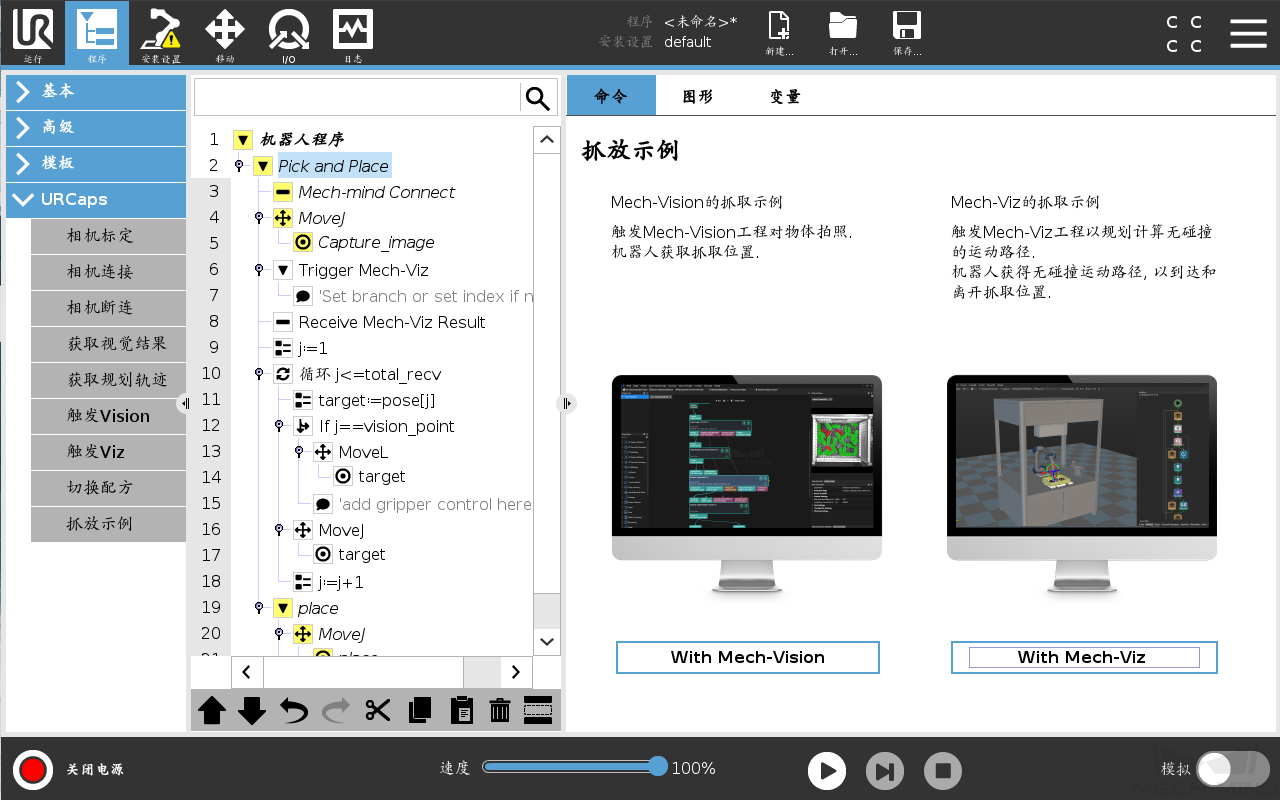
Task: Switch to the 变量 tab
Action: tap(785, 96)
